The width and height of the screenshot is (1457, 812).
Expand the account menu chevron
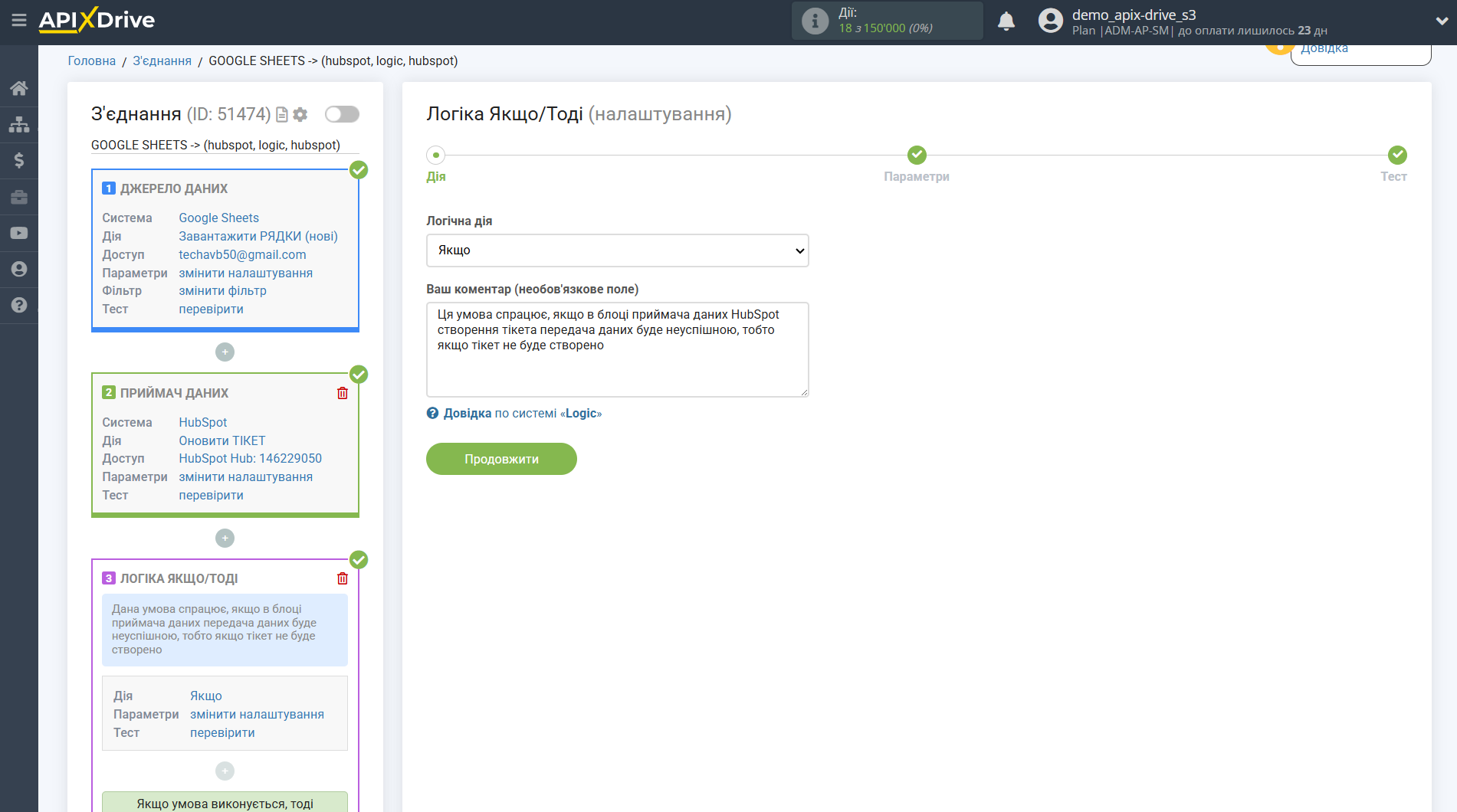(1442, 21)
